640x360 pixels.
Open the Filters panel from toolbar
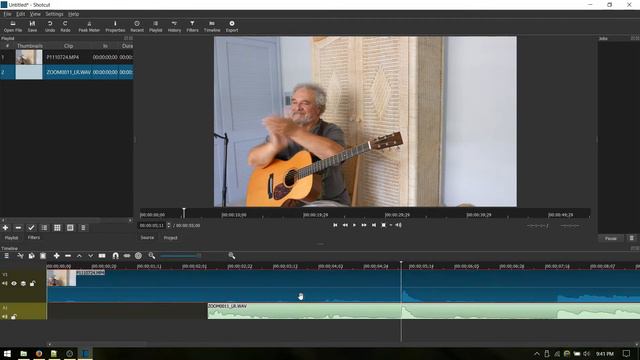[192, 27]
